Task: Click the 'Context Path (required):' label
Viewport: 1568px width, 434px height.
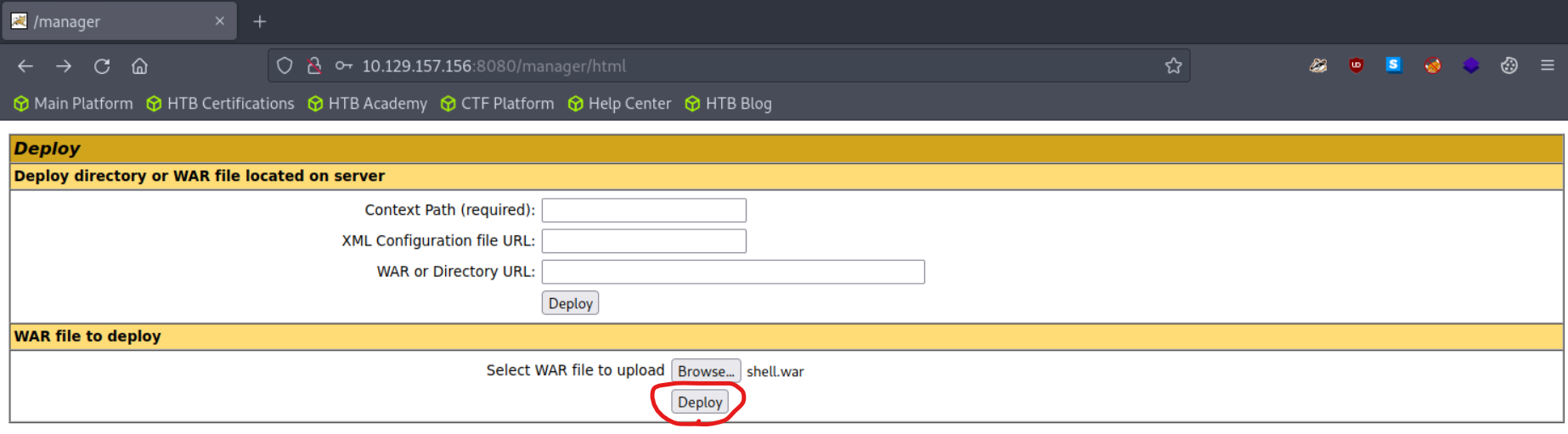Action: [x=450, y=210]
